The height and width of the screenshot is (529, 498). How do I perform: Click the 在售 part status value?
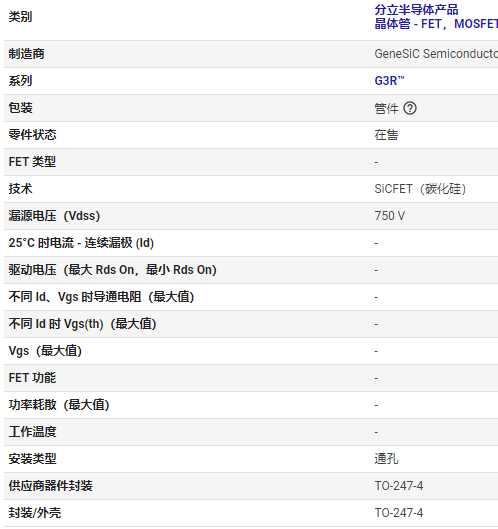click(386, 135)
